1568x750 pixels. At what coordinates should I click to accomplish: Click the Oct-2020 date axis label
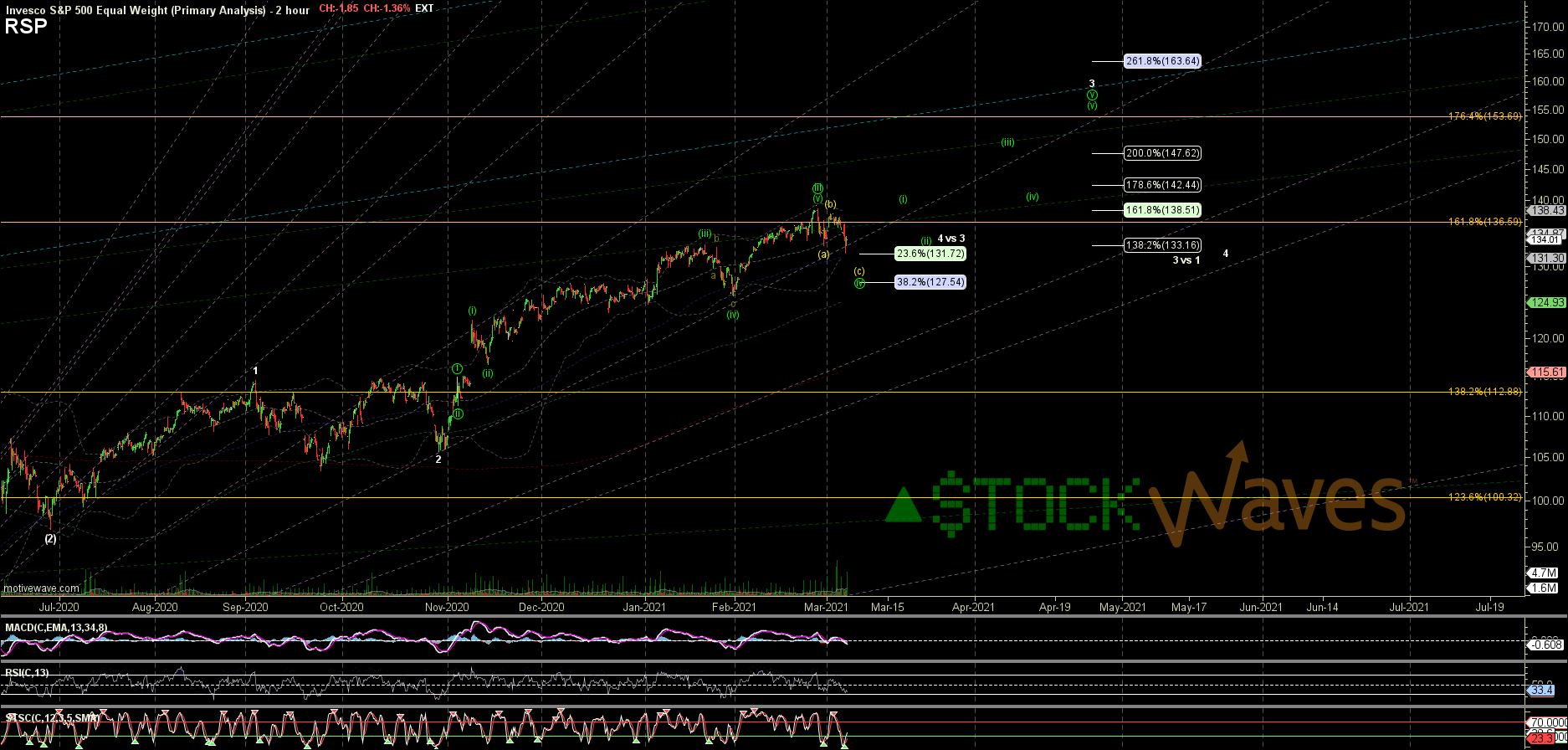click(x=343, y=607)
